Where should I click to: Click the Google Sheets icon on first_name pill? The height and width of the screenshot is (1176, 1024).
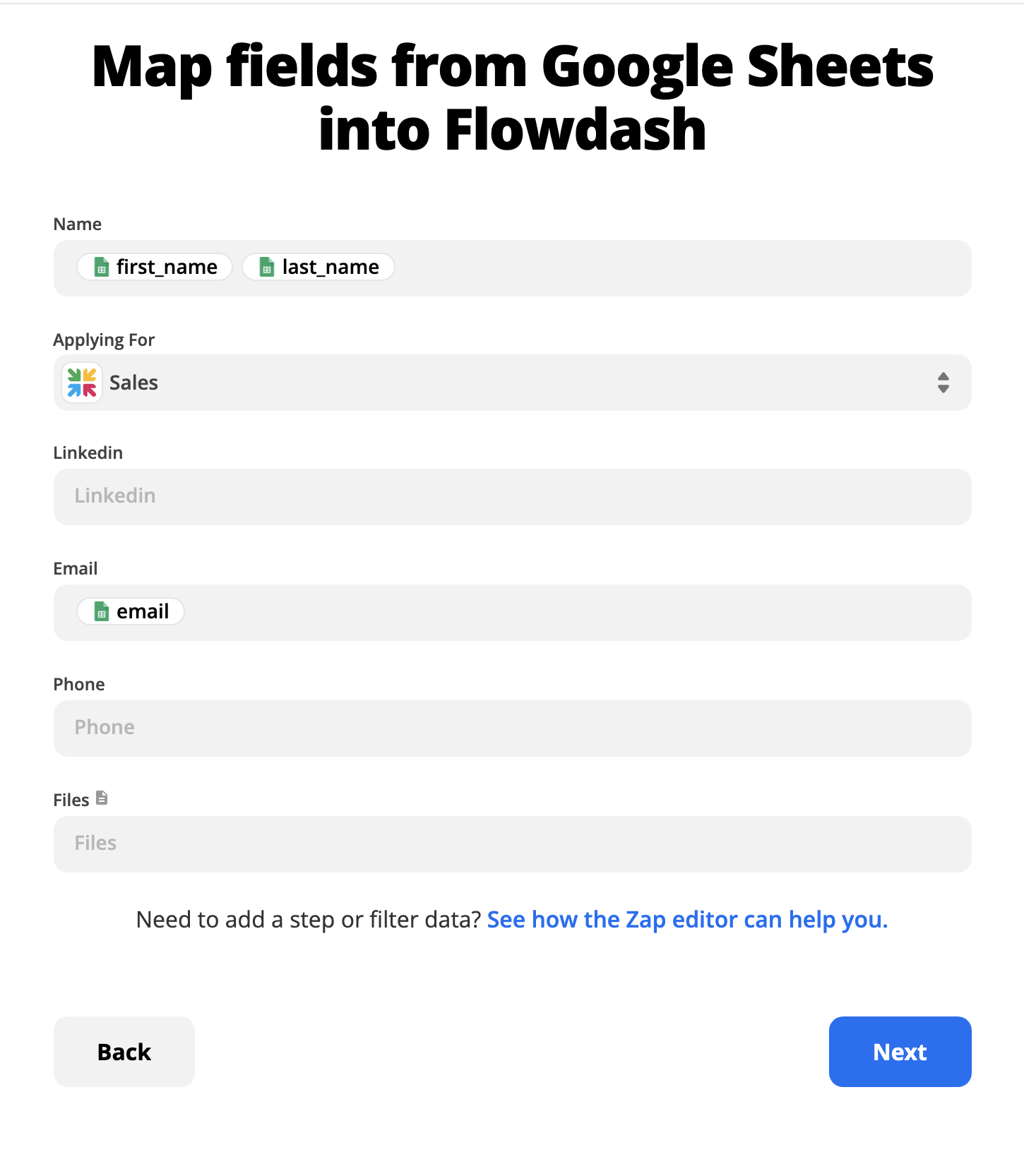102,267
